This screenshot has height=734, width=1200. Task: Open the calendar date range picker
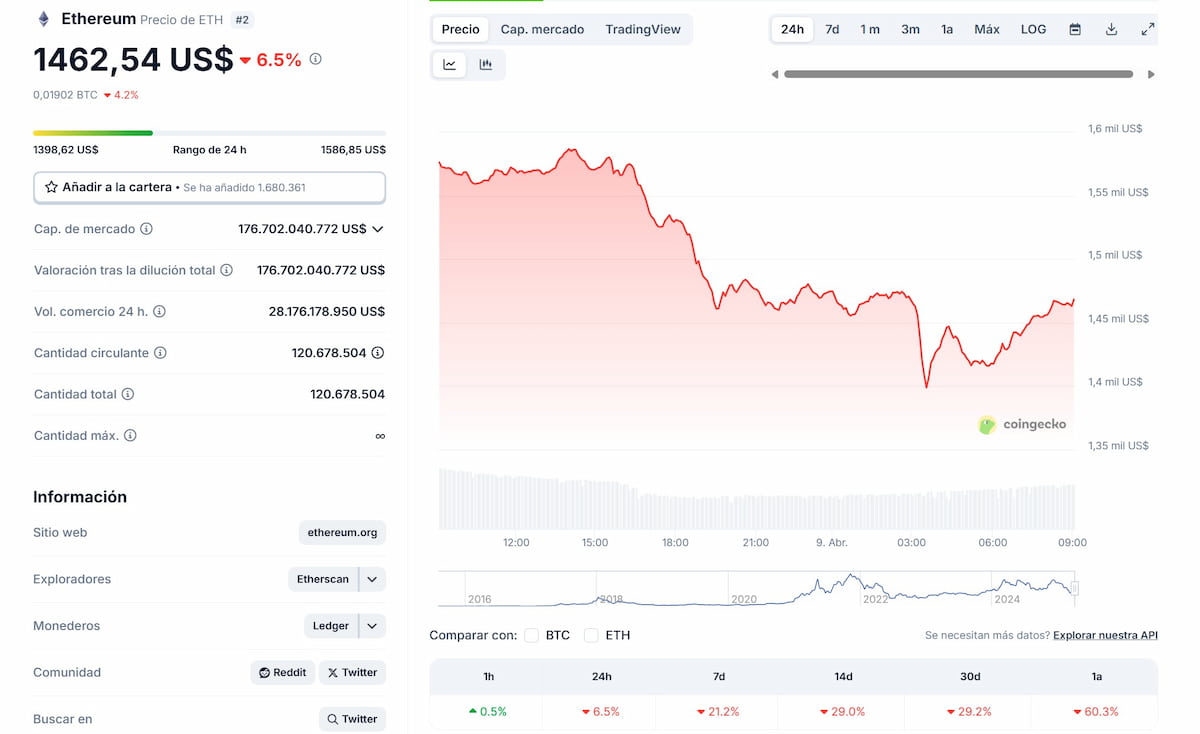1074,29
